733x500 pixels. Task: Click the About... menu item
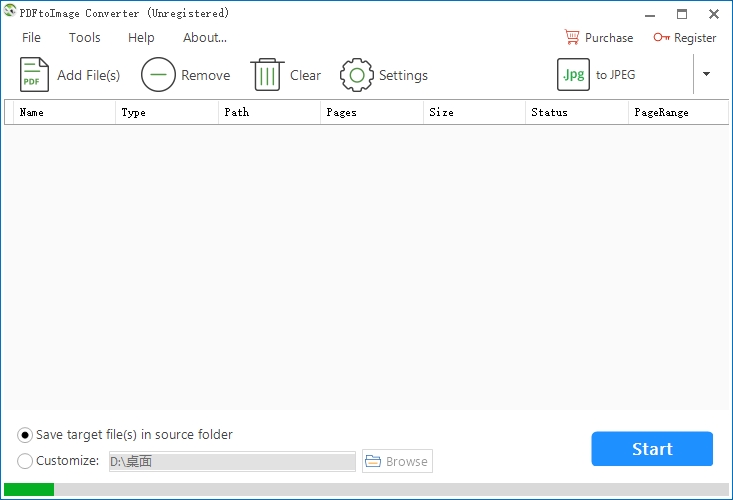(205, 37)
